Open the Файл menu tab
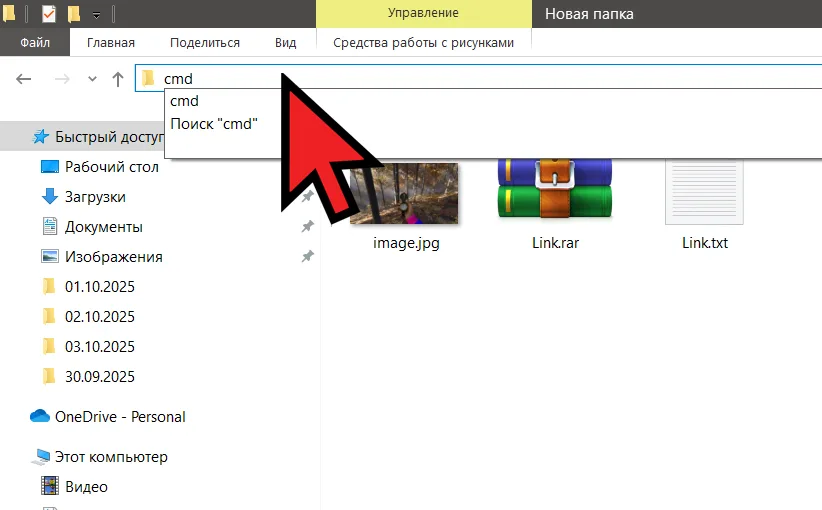822x510 pixels. point(34,43)
